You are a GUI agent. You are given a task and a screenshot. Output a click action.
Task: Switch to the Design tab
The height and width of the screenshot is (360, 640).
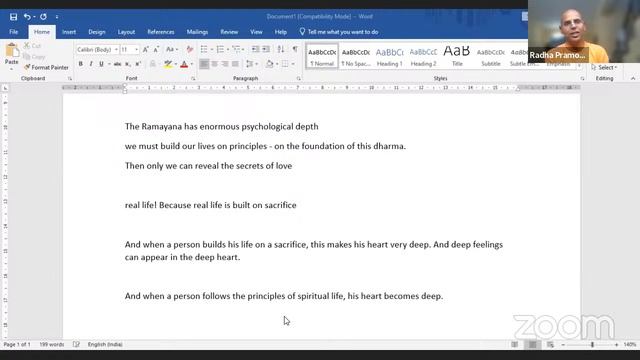pos(97,32)
